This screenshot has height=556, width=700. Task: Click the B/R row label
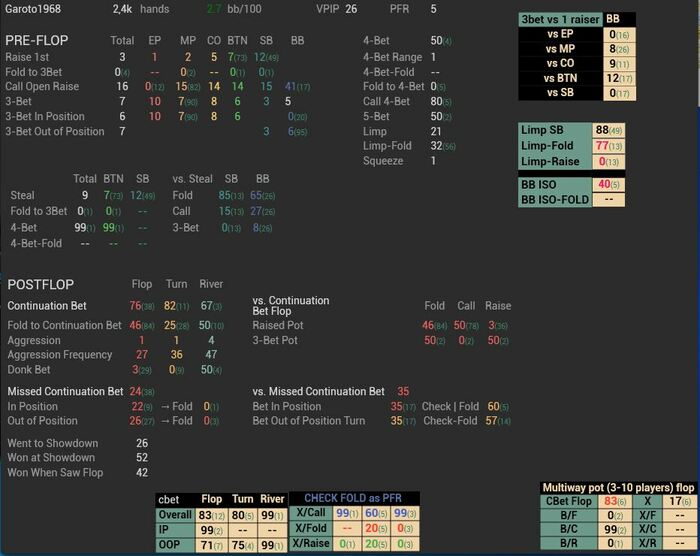[568, 543]
